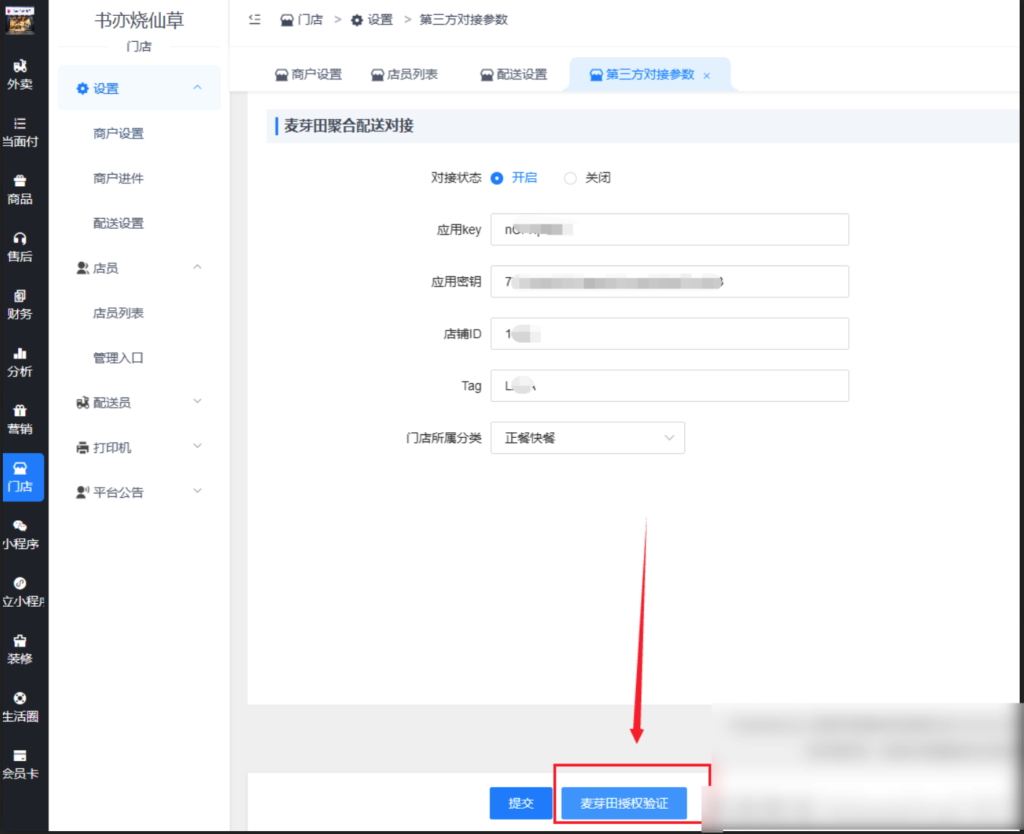Viewport: 1024px width, 834px height.
Task: Select the 分析 analytics chart icon
Action: pos(22,362)
